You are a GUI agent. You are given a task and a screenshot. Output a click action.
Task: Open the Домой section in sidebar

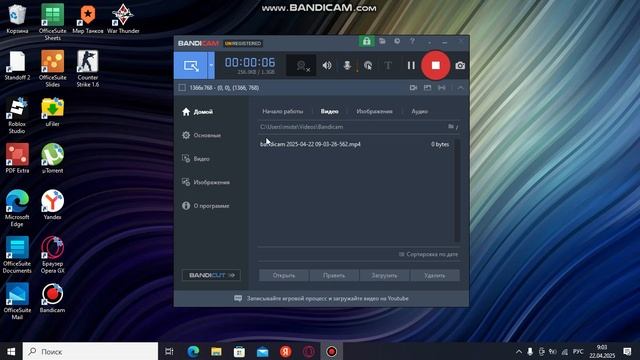click(198, 112)
